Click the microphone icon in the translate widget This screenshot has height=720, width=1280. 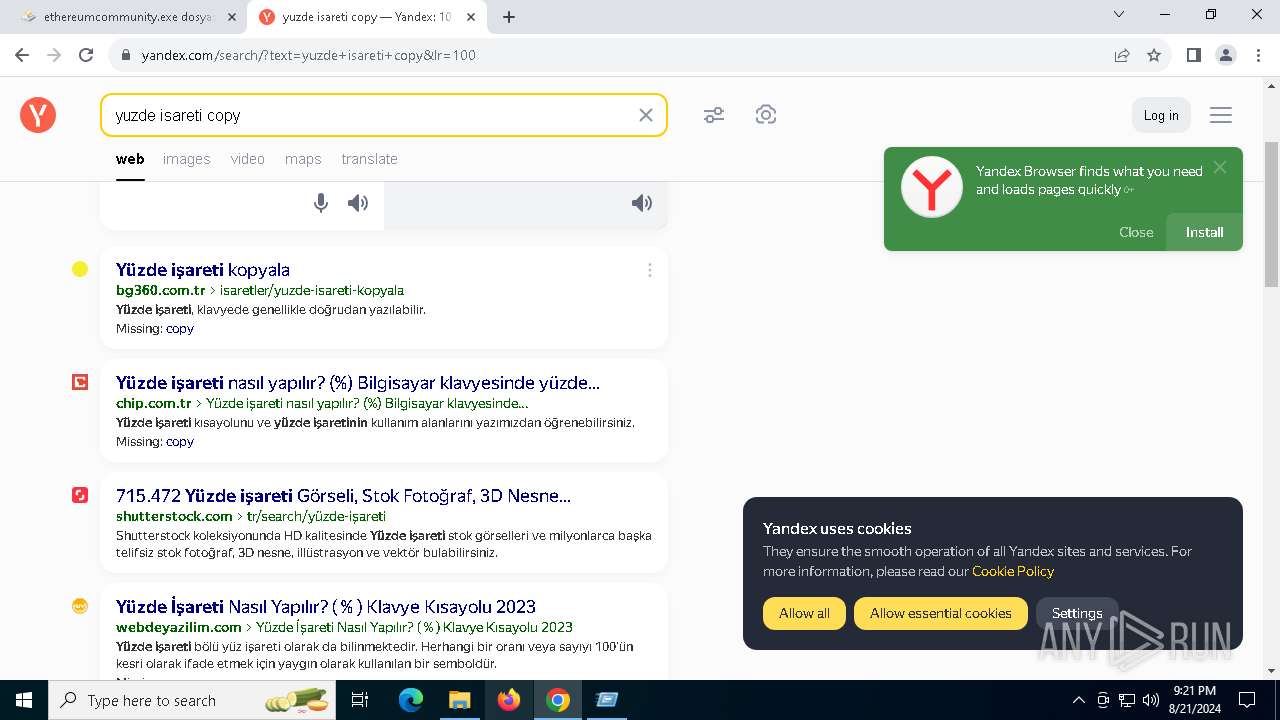pyautogui.click(x=321, y=203)
